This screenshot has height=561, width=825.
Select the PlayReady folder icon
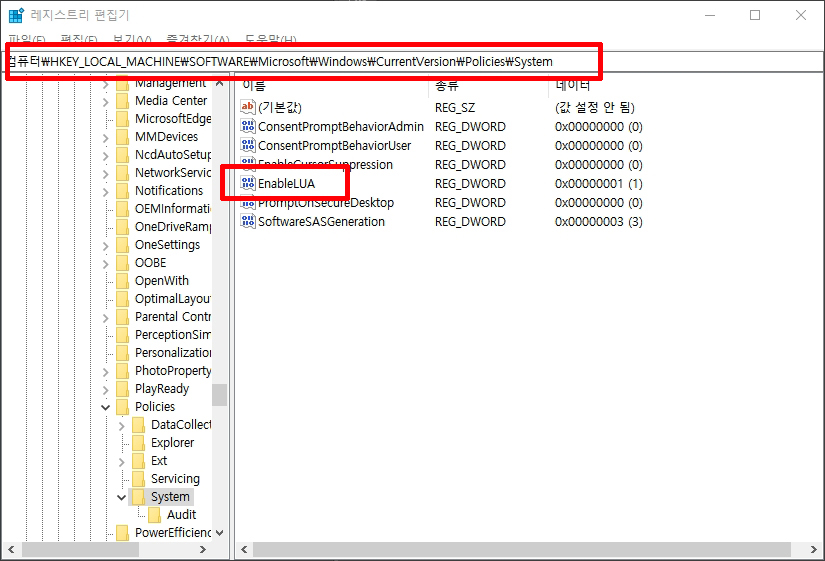[122, 388]
